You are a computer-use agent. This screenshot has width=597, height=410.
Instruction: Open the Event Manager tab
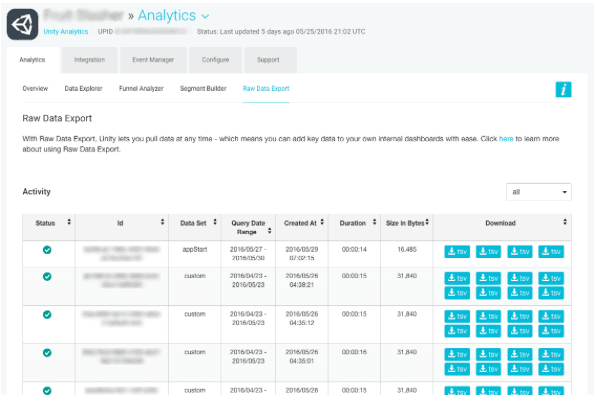[153, 60]
